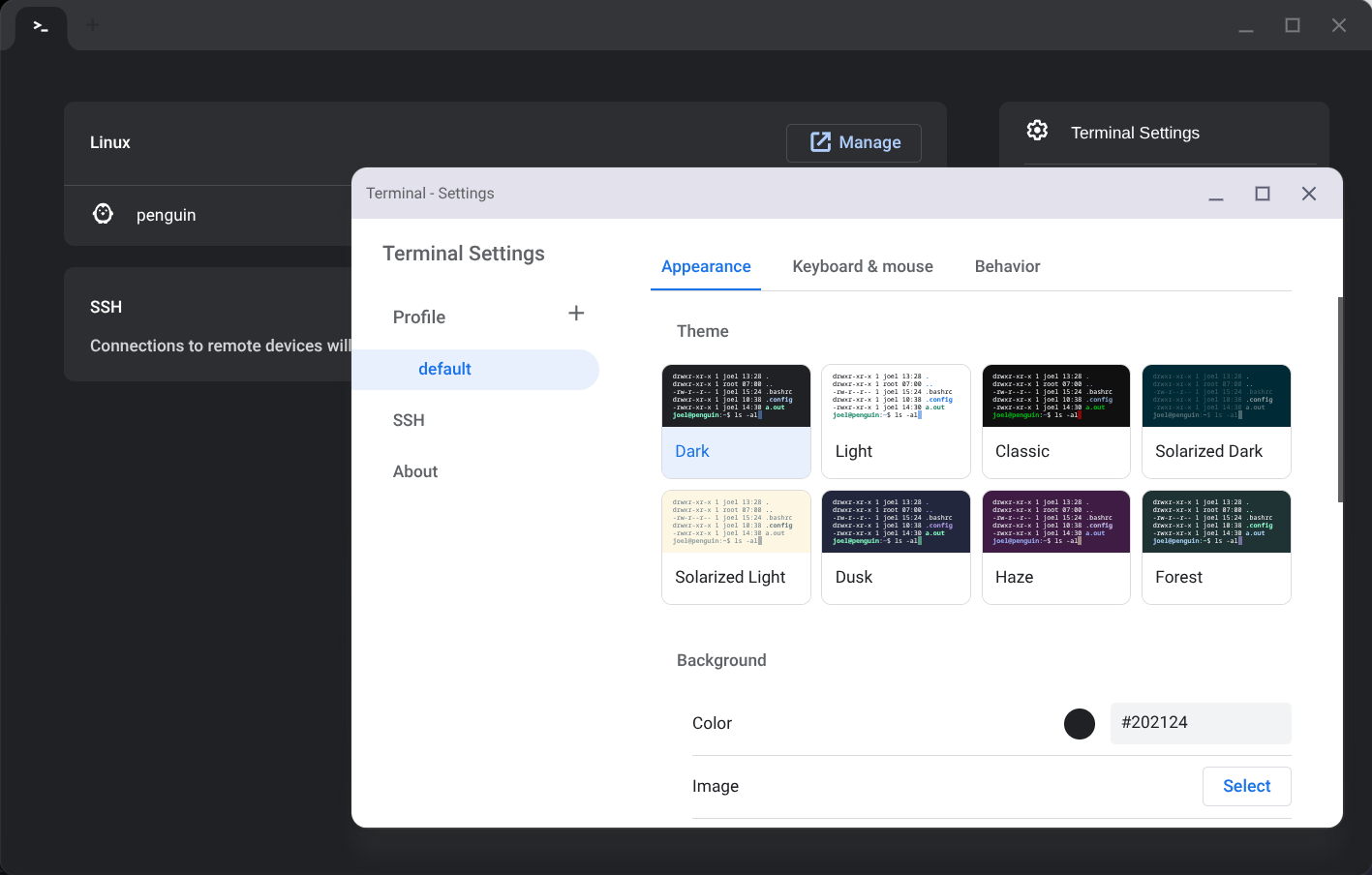
Task: Click the Terminal Settings gear icon
Action: (x=1037, y=131)
